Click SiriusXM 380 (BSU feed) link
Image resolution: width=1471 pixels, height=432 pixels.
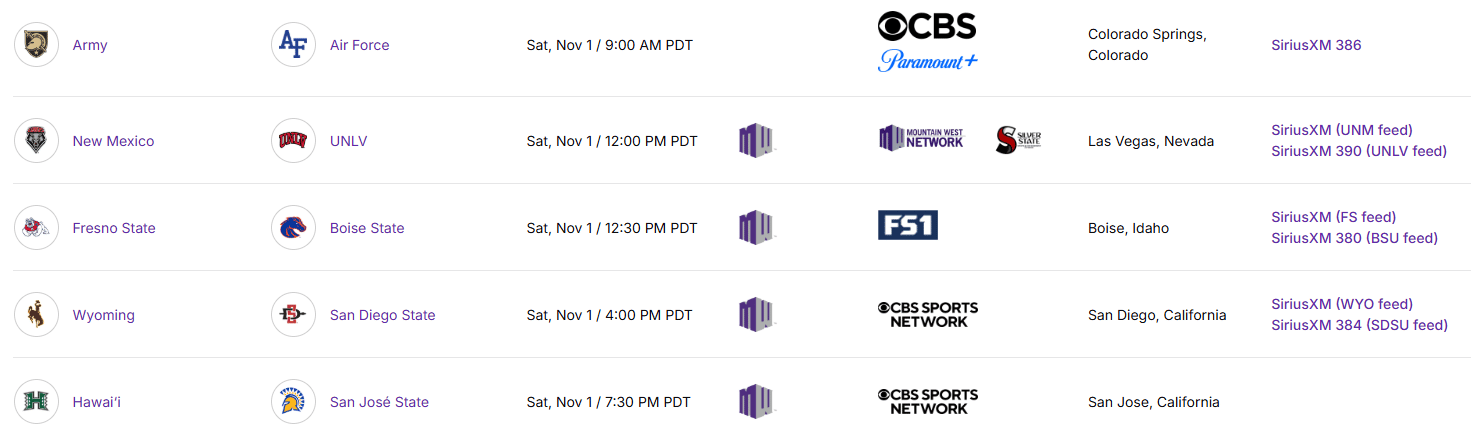tap(1354, 238)
